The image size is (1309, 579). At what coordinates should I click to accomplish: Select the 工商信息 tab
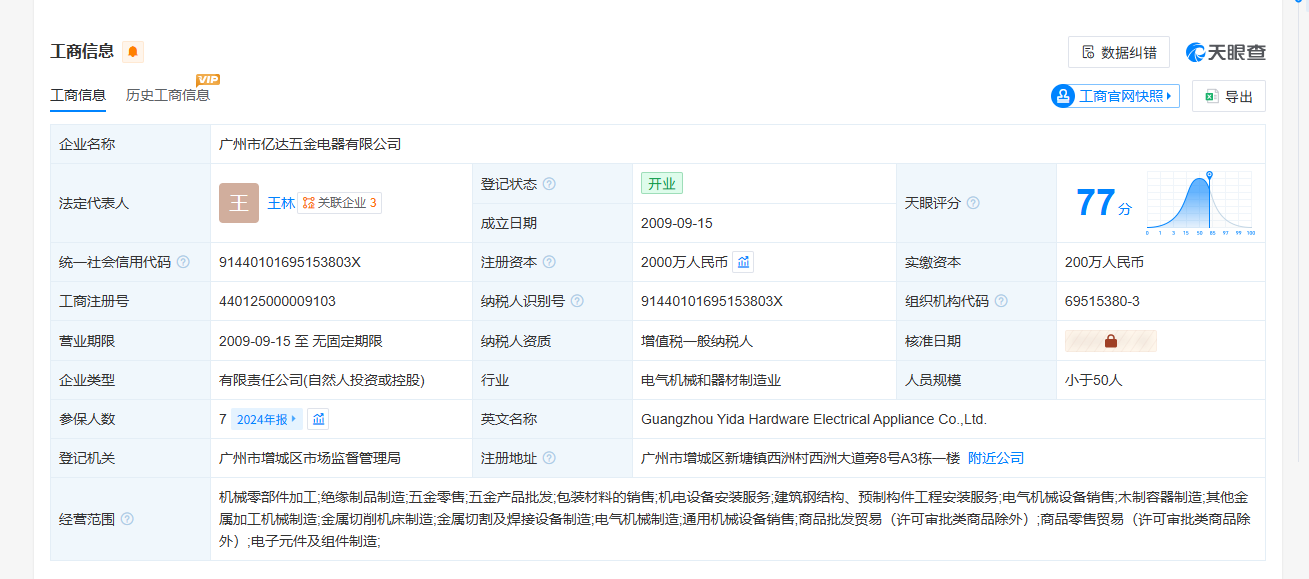pos(78,95)
